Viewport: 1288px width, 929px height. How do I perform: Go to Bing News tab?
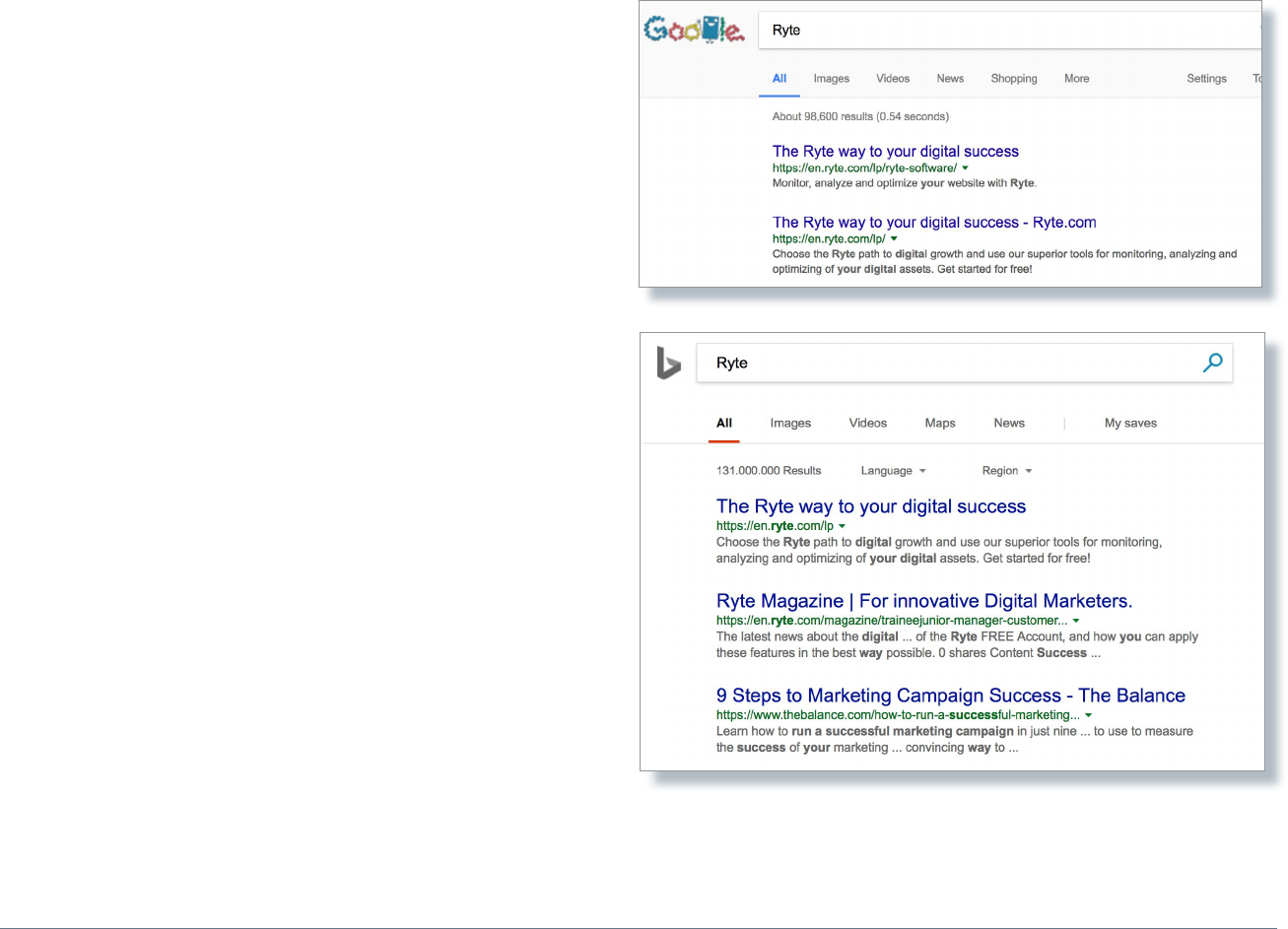[x=1009, y=423]
